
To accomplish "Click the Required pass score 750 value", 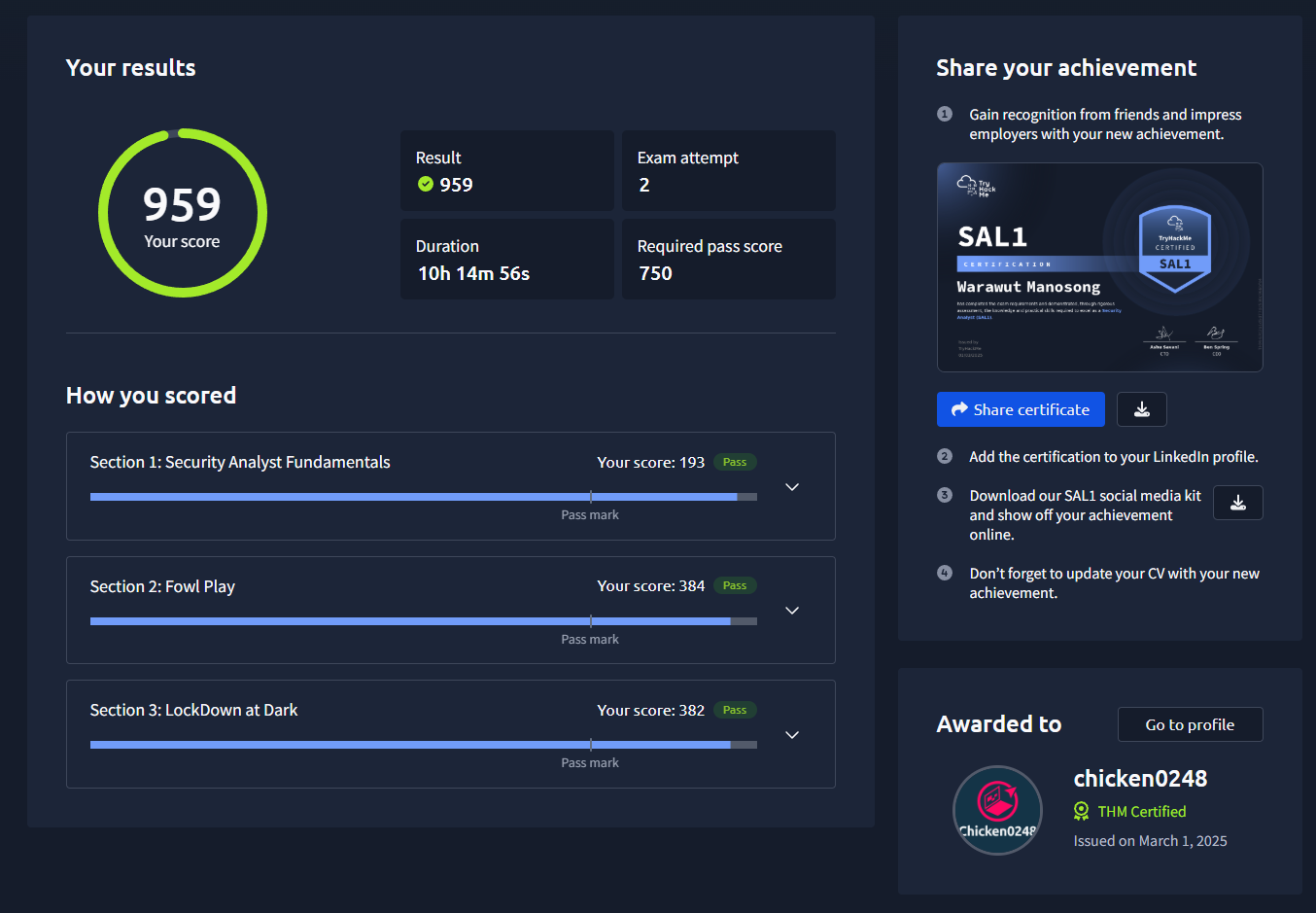I will click(x=655, y=273).
